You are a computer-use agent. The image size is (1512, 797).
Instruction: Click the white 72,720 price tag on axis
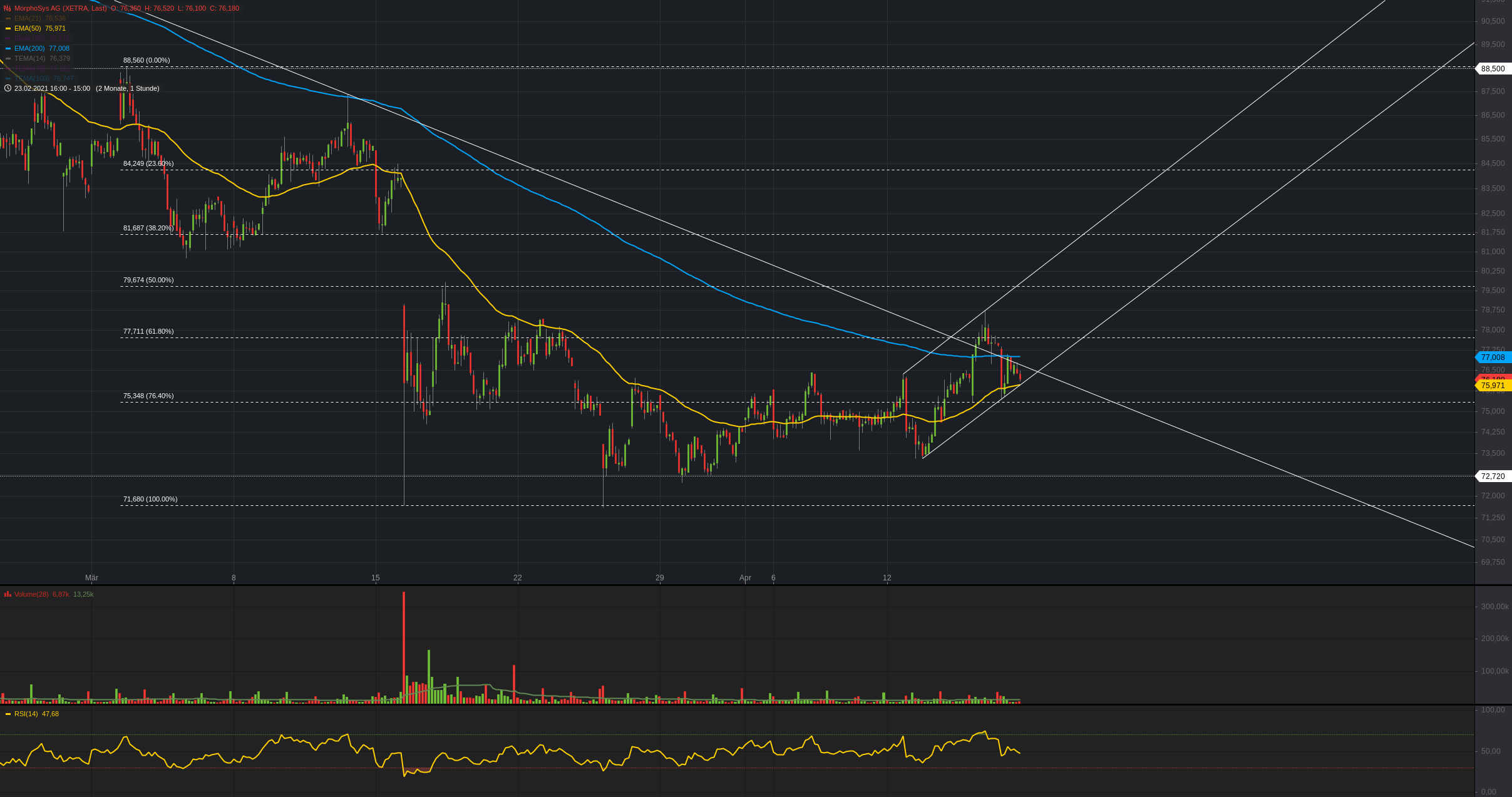click(x=1493, y=476)
